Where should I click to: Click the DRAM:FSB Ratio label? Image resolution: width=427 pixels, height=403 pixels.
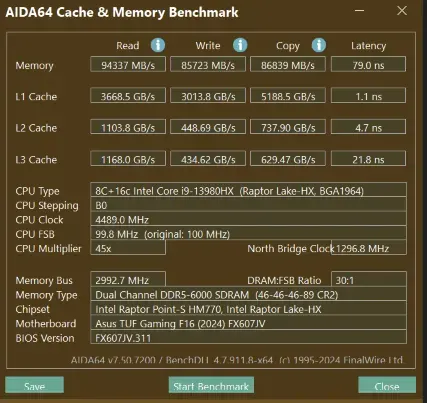[284, 280]
